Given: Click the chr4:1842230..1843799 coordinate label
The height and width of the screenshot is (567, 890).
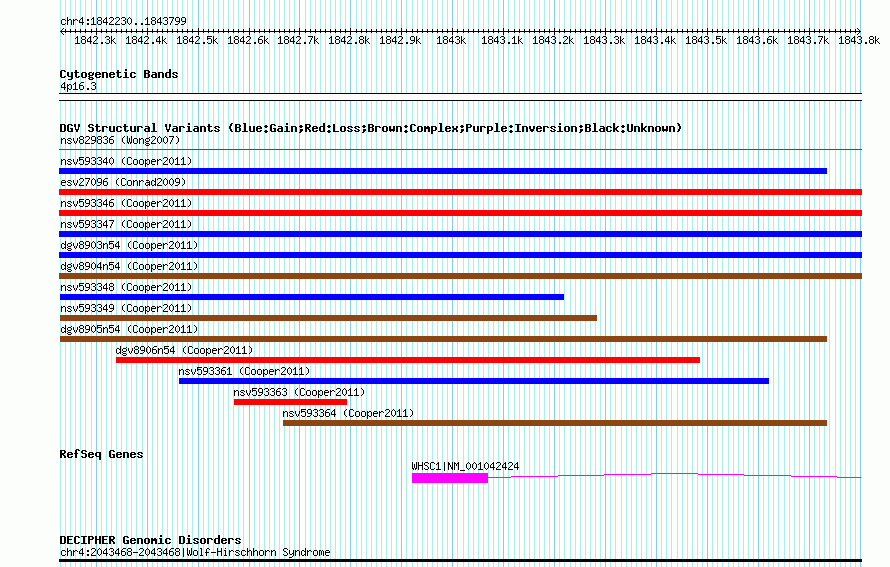Looking at the screenshot, I should (123, 21).
